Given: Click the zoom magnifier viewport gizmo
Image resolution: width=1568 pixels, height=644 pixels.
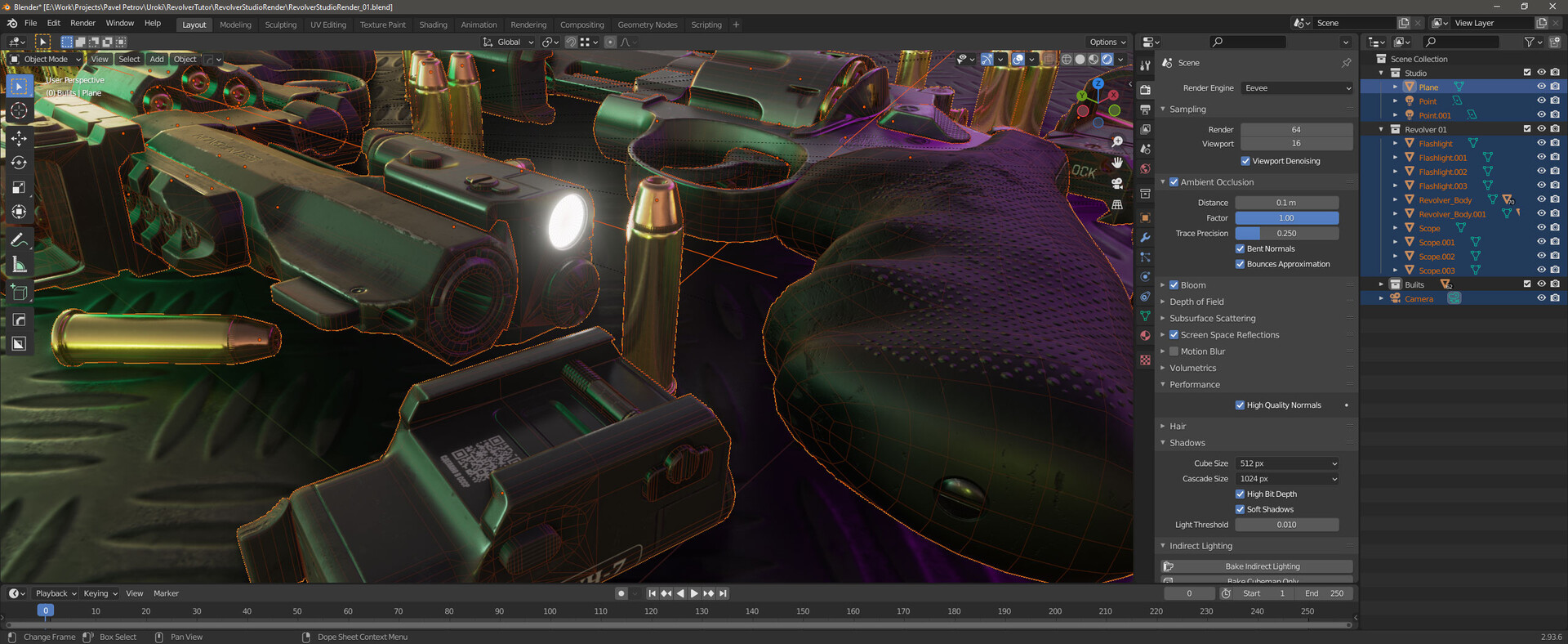Looking at the screenshot, I should click(1117, 142).
